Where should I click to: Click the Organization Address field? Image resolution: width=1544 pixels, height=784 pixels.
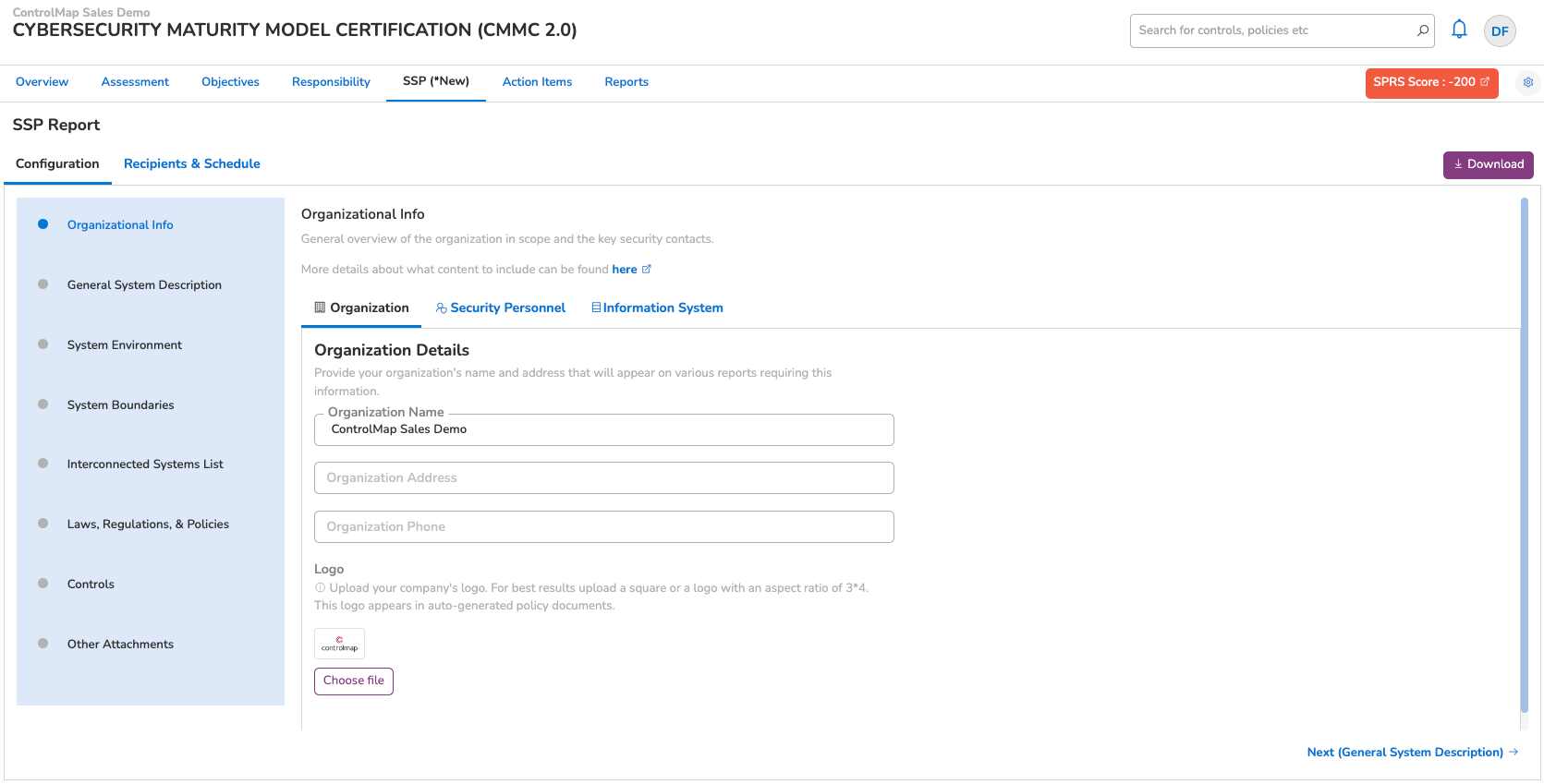[603, 478]
